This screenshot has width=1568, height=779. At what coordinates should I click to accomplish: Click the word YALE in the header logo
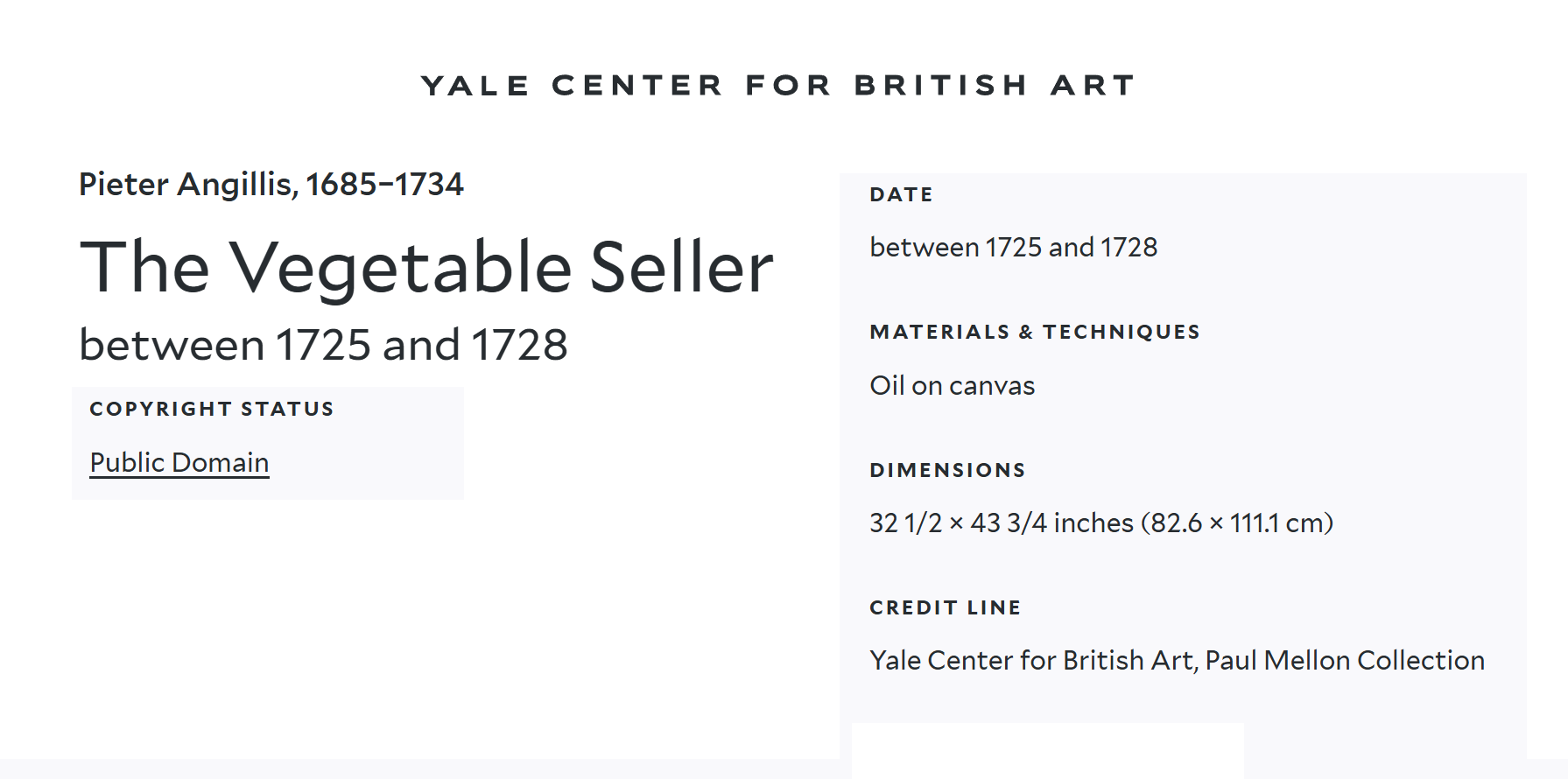click(x=475, y=85)
